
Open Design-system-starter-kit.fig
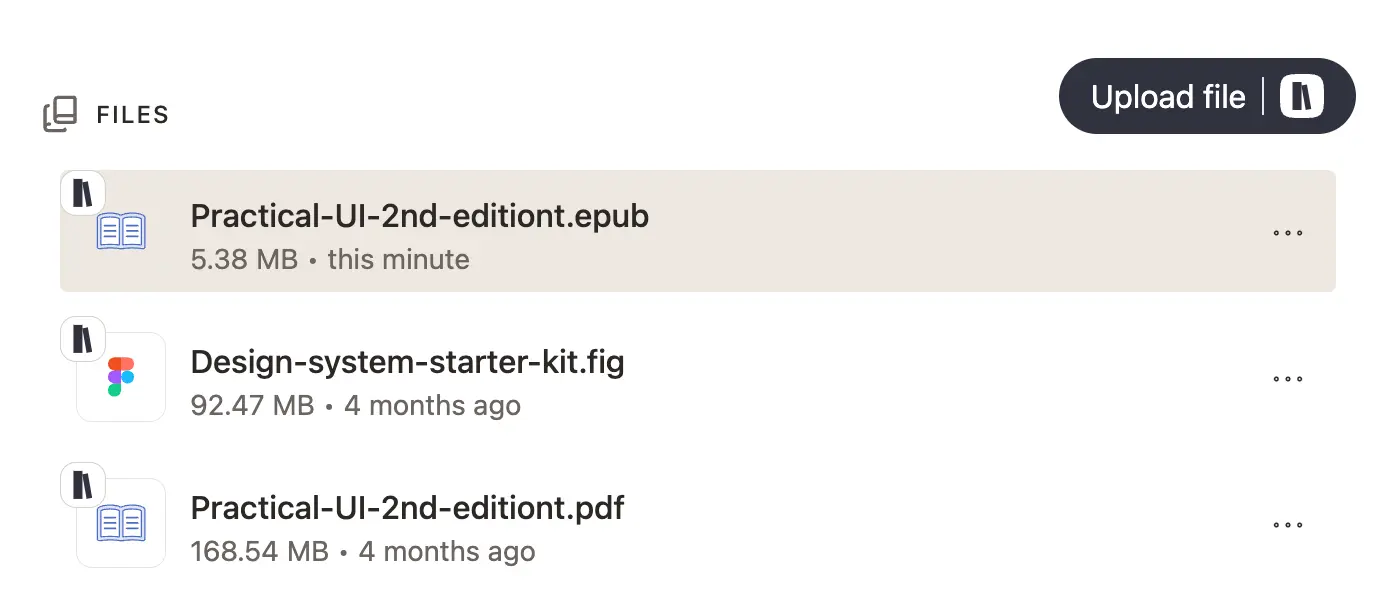click(408, 362)
